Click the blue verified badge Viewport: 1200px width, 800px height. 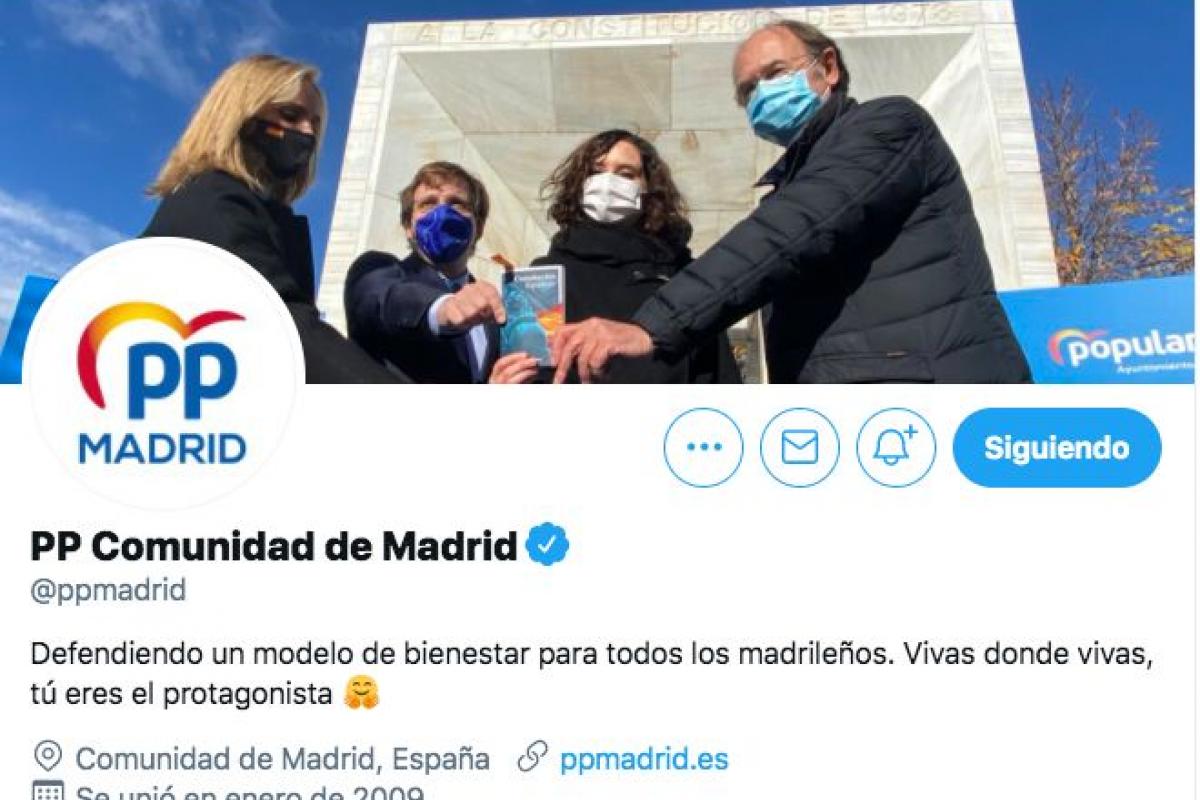click(548, 546)
